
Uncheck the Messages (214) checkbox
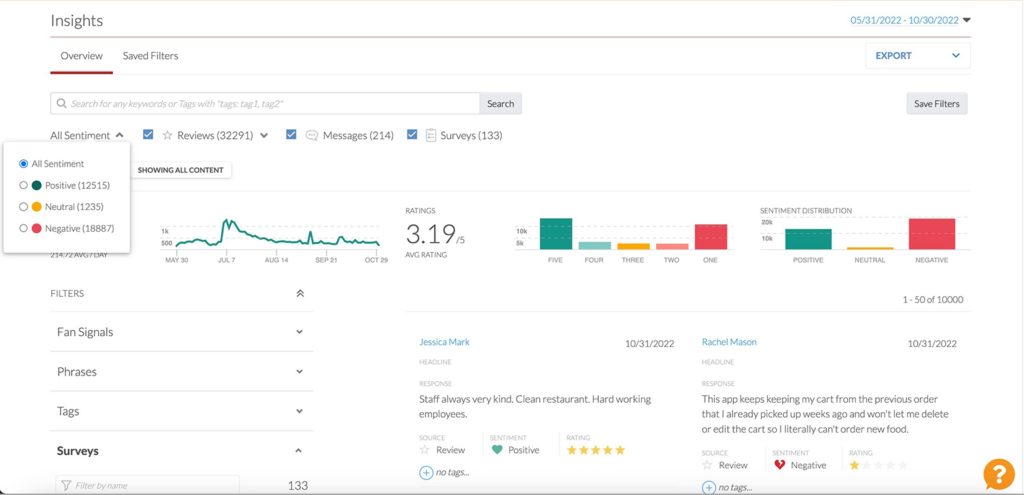(291, 135)
